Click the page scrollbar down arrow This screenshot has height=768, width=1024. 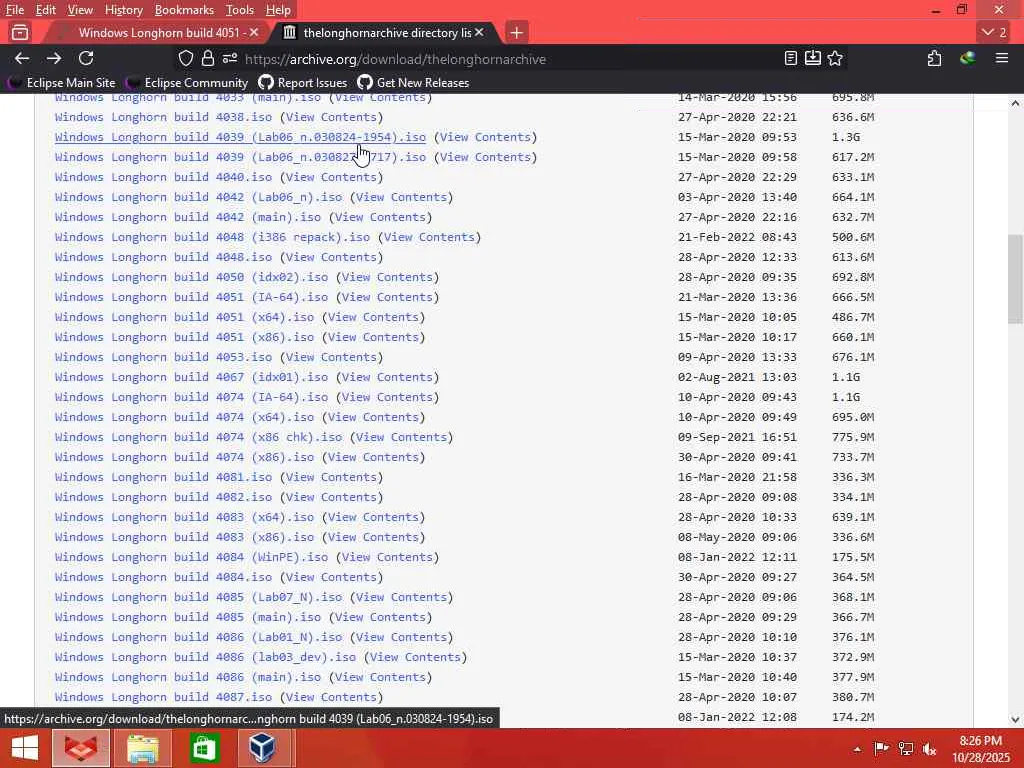point(1015,719)
